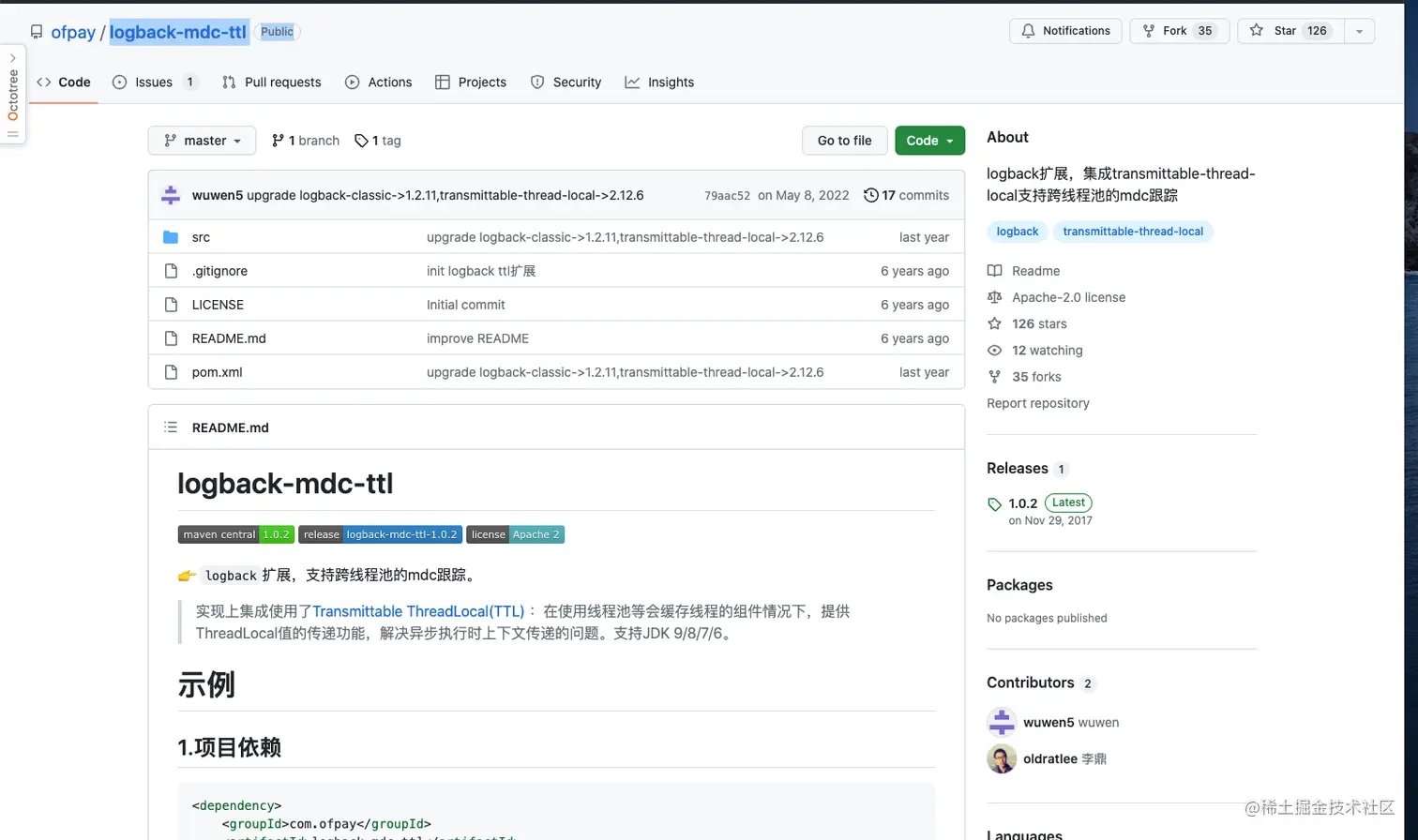1418x840 pixels.
Task: Click the release logback-mdc-ttl-1.0.2 badge
Action: point(380,534)
